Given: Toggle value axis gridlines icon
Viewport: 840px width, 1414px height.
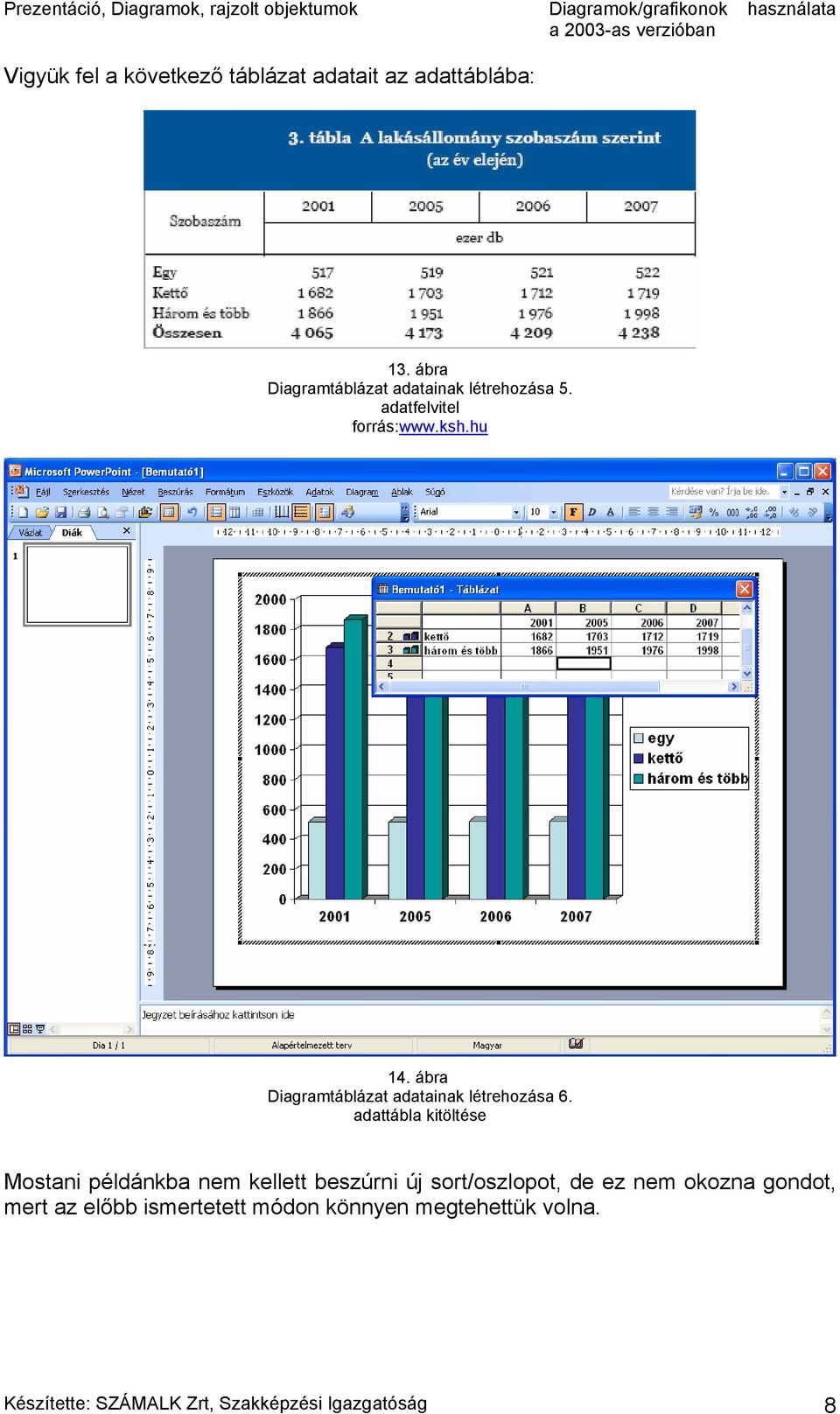Looking at the screenshot, I should [300, 513].
